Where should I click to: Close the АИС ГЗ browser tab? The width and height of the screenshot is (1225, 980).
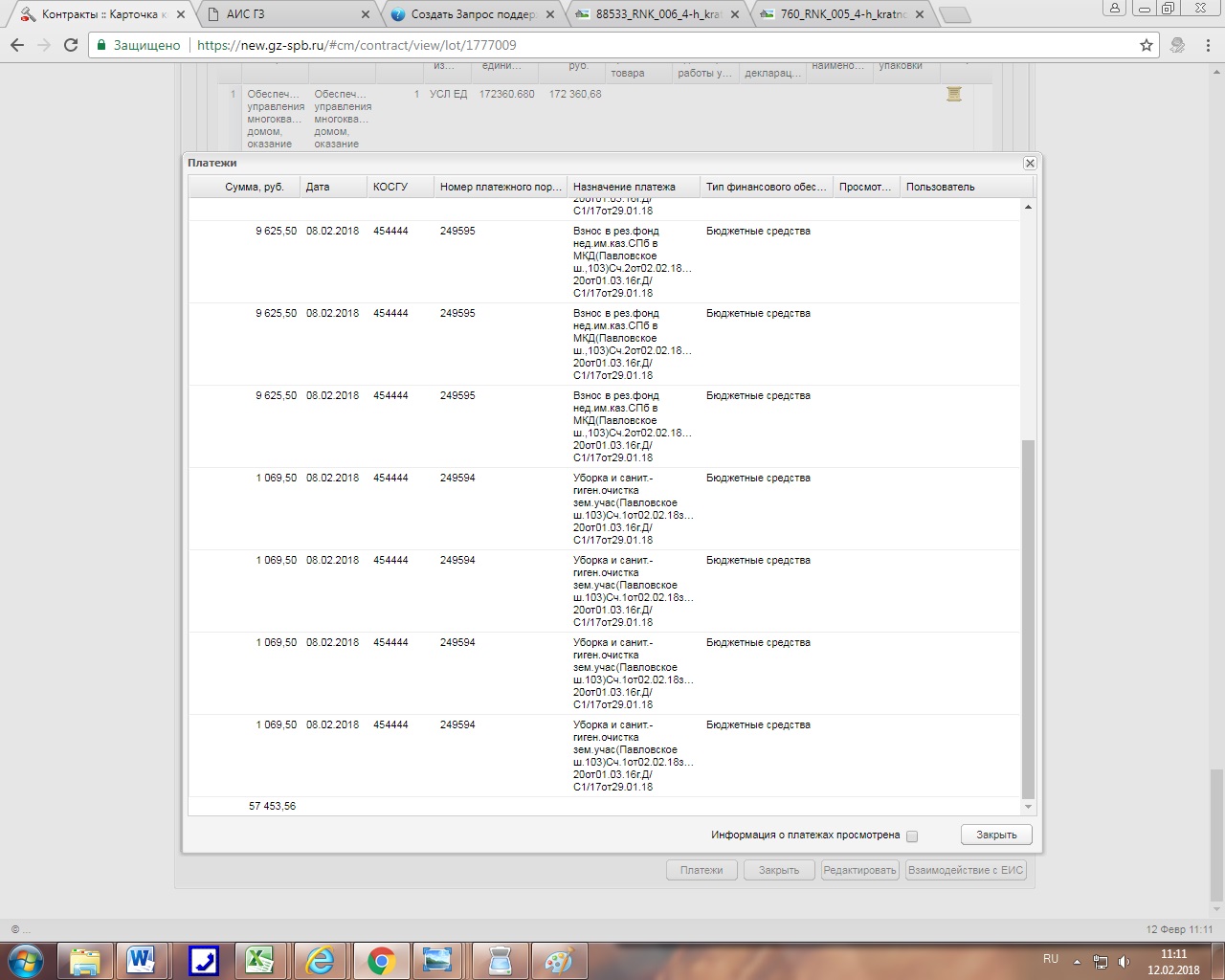point(365,15)
